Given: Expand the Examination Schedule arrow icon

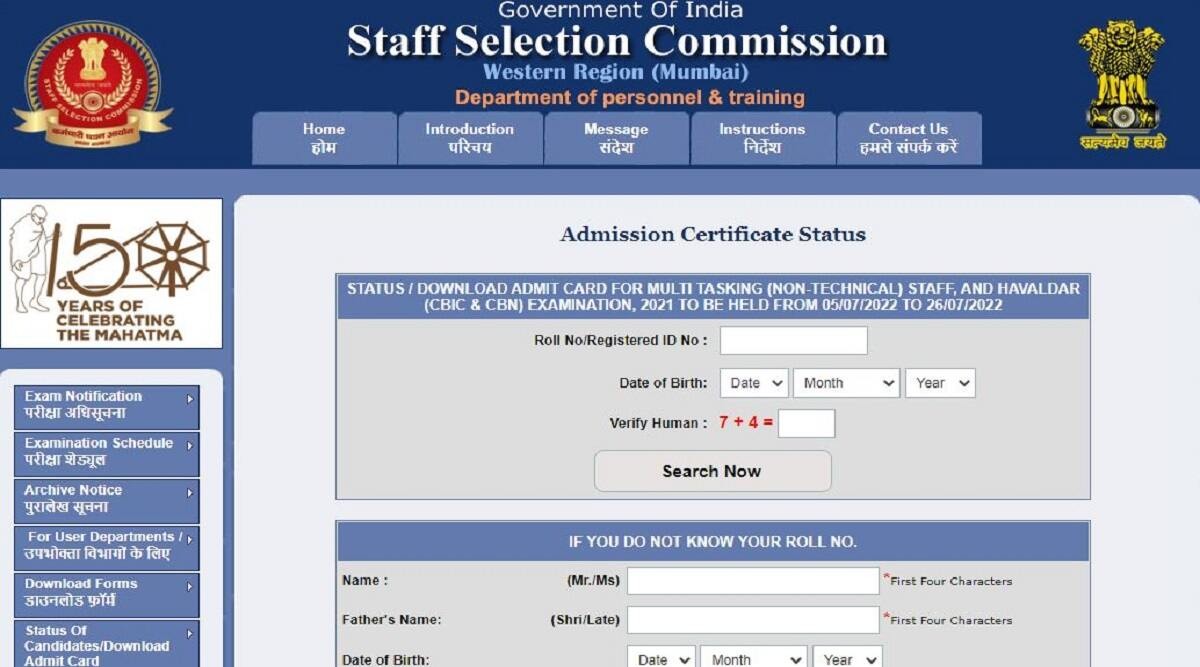Looking at the screenshot, I should (x=190, y=445).
